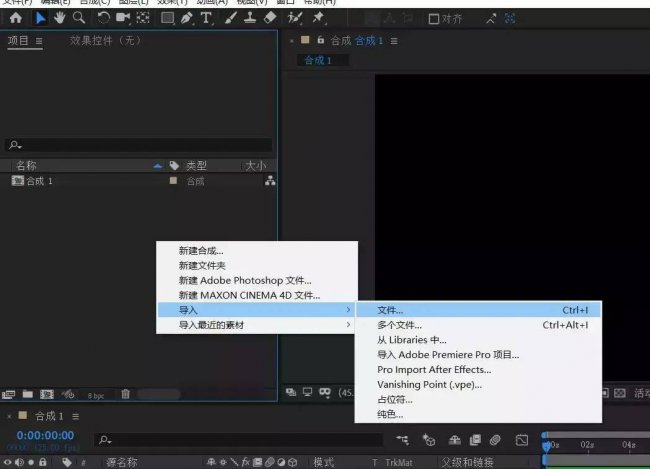Screen dimensions: 650x469
Task: Select the Puppet Pin tool
Action: (319, 18)
